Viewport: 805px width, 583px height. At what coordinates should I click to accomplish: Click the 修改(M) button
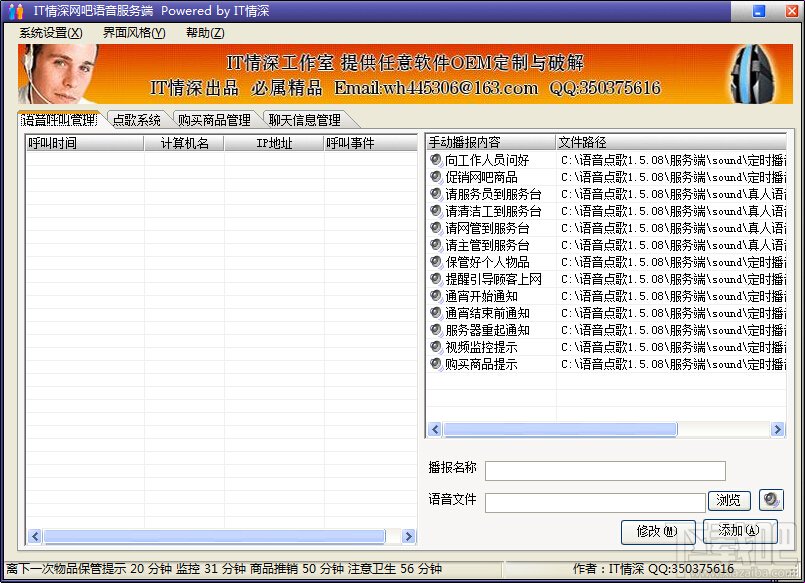[658, 532]
